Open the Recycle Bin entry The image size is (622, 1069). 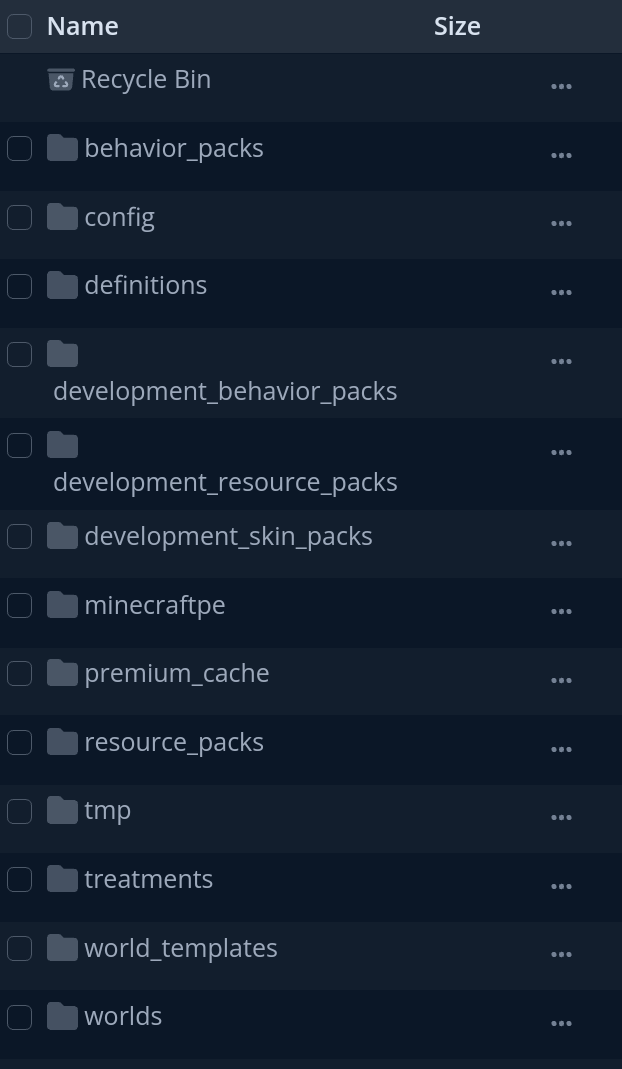[x=146, y=79]
